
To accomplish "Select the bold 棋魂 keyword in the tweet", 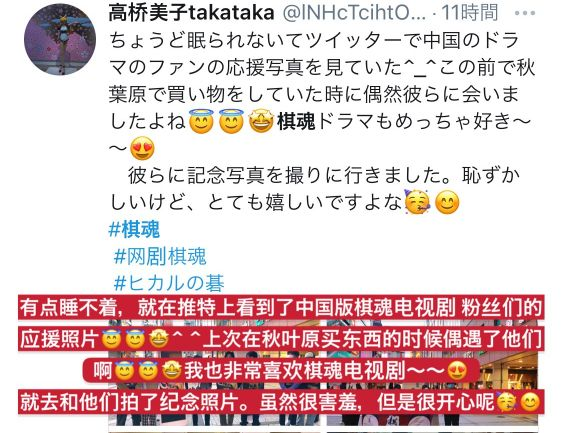I will (296, 121).
